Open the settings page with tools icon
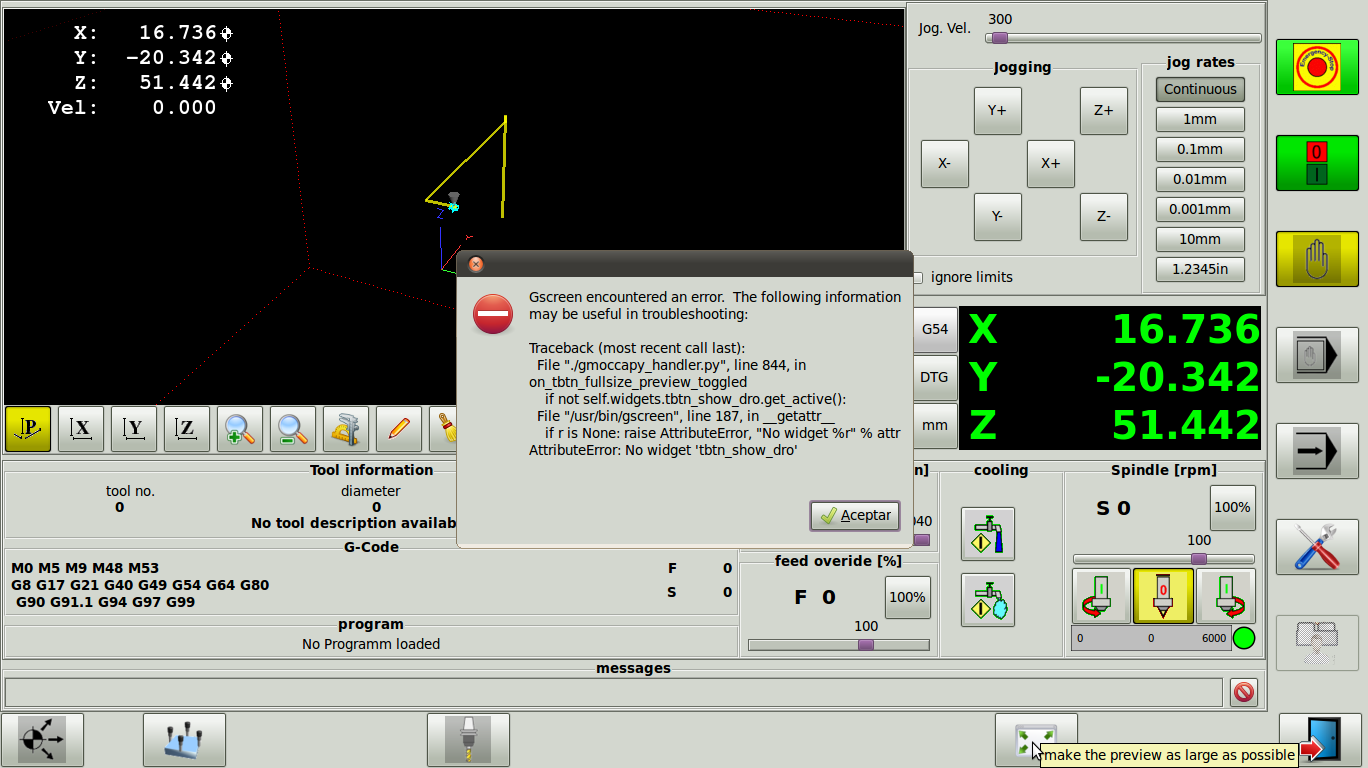 click(x=1316, y=547)
